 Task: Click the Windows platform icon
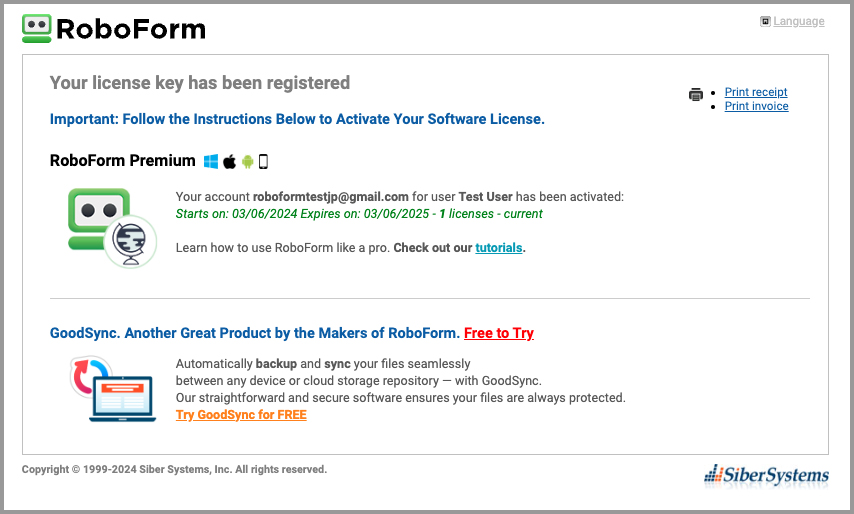point(211,161)
